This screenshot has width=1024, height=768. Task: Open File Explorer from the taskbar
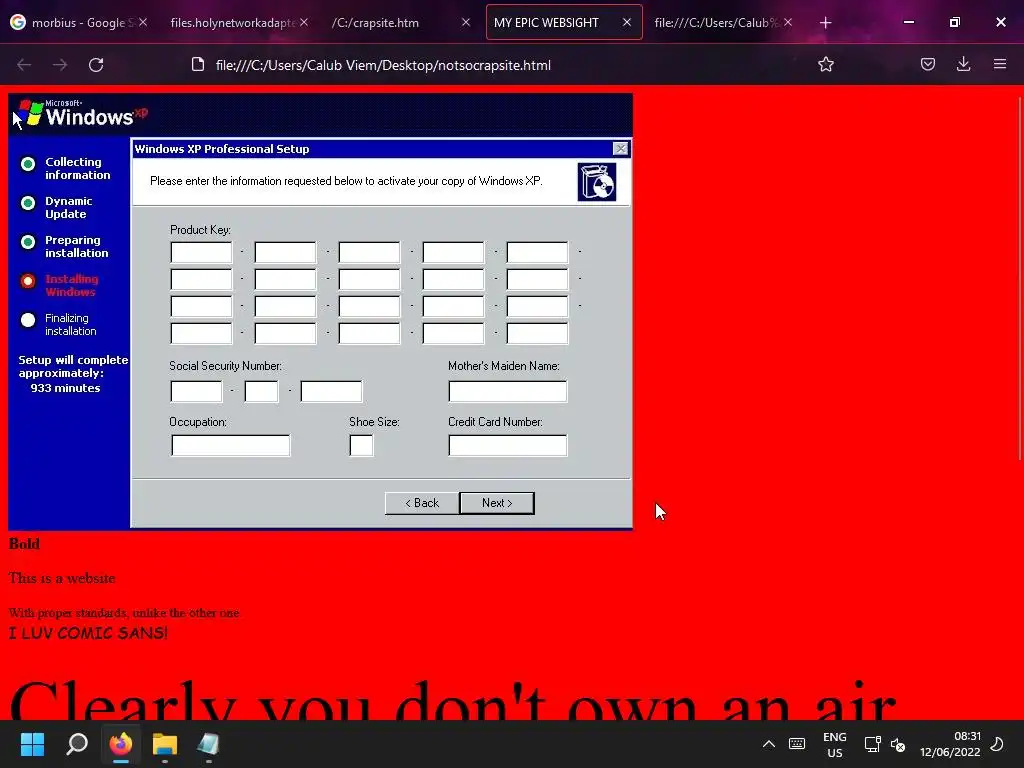pos(165,744)
